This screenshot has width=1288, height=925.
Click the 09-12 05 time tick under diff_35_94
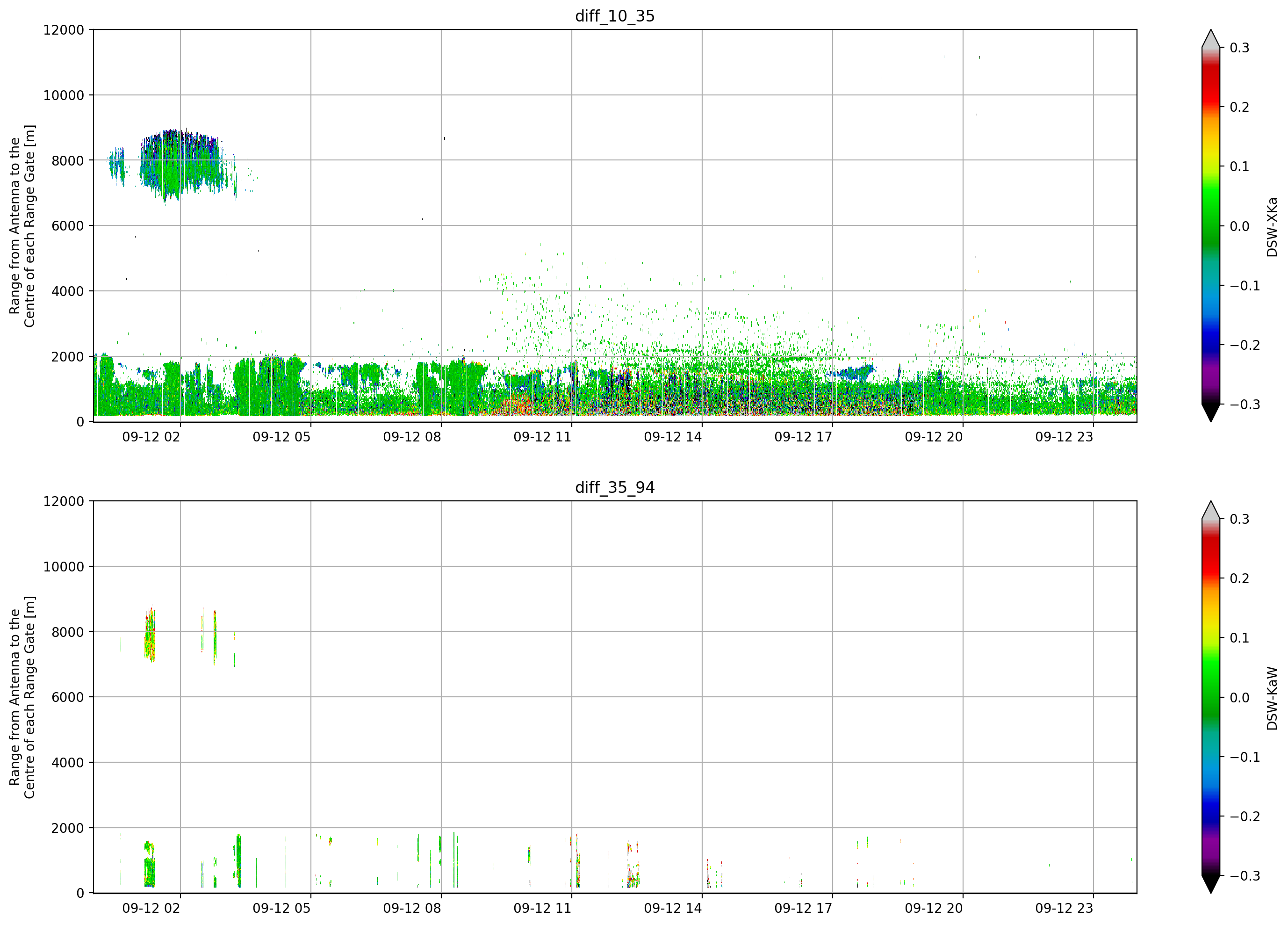(x=282, y=909)
